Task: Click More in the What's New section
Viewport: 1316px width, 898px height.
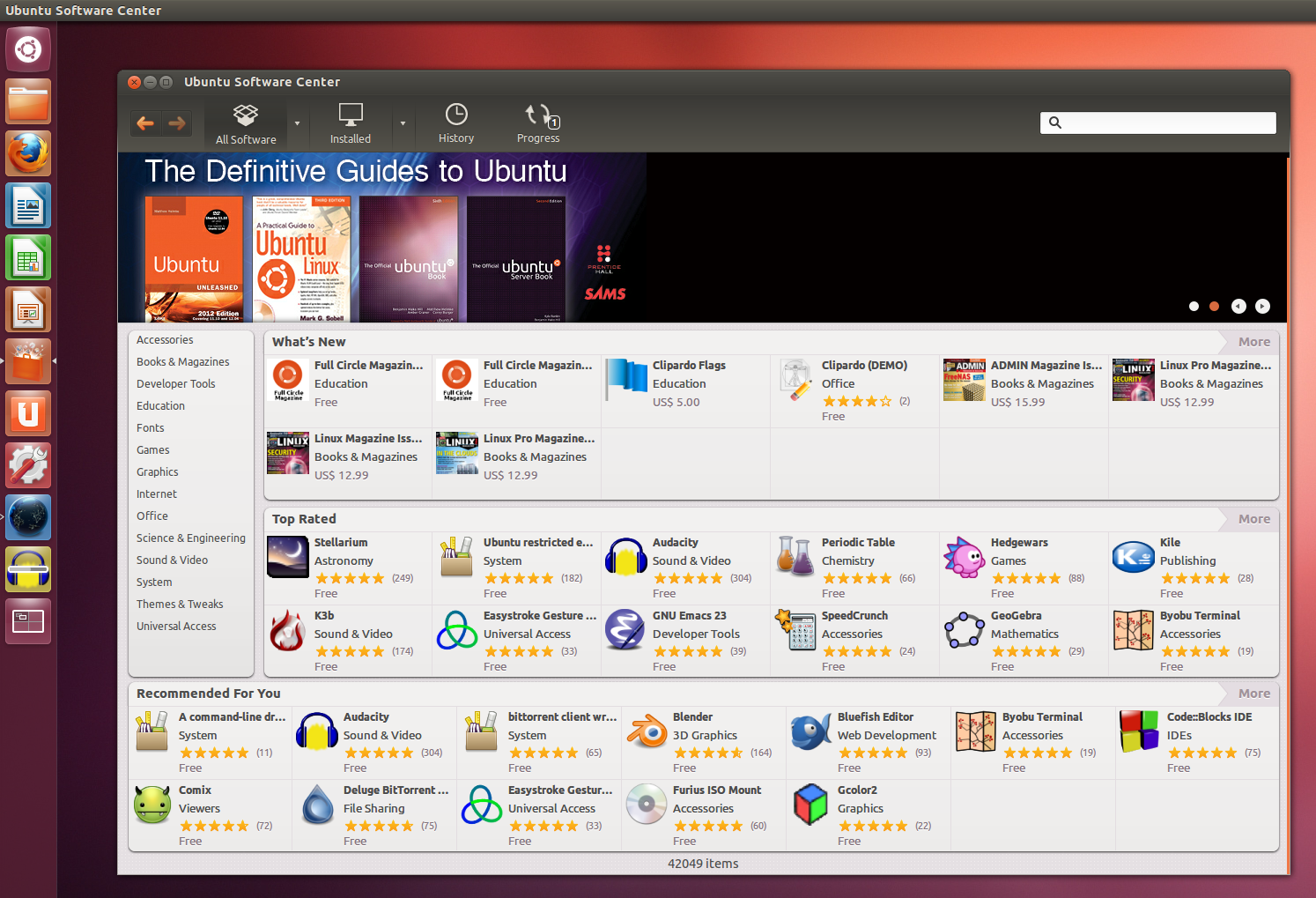Action: 1253,342
